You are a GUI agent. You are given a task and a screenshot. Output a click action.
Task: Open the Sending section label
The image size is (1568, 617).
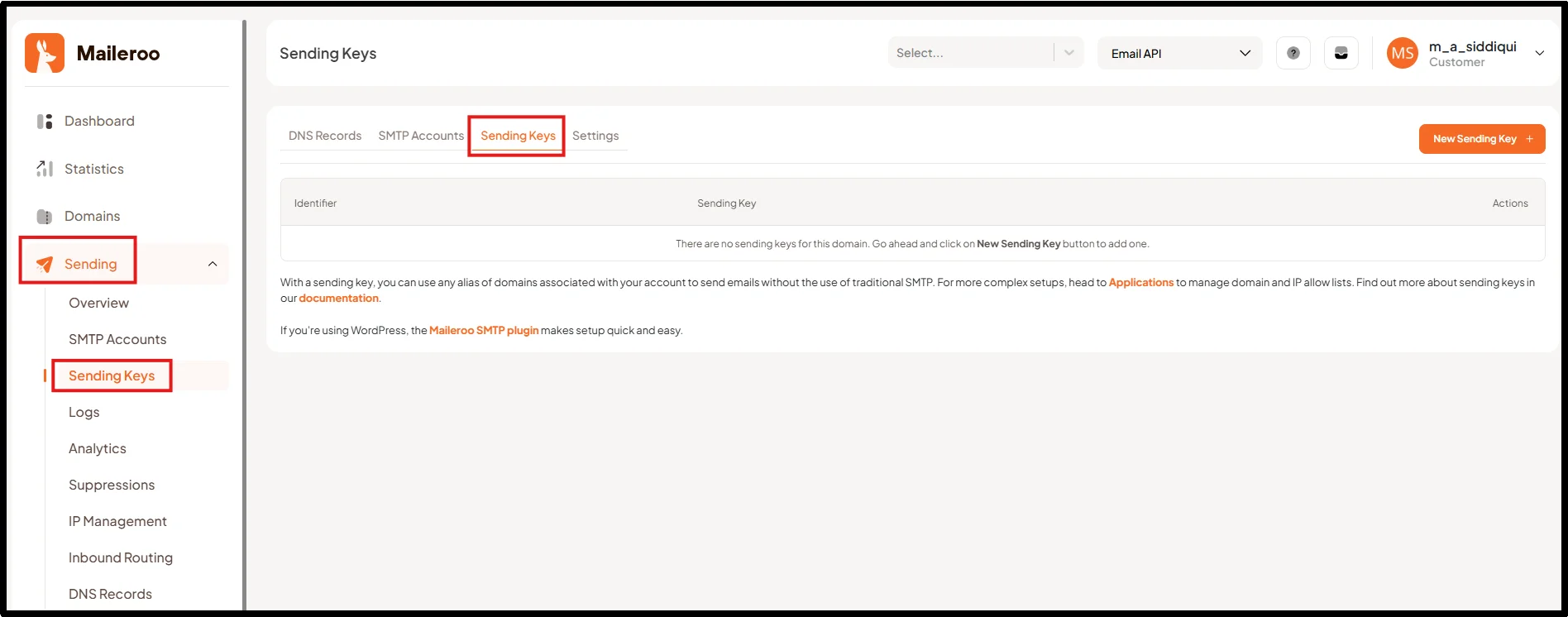point(91,264)
